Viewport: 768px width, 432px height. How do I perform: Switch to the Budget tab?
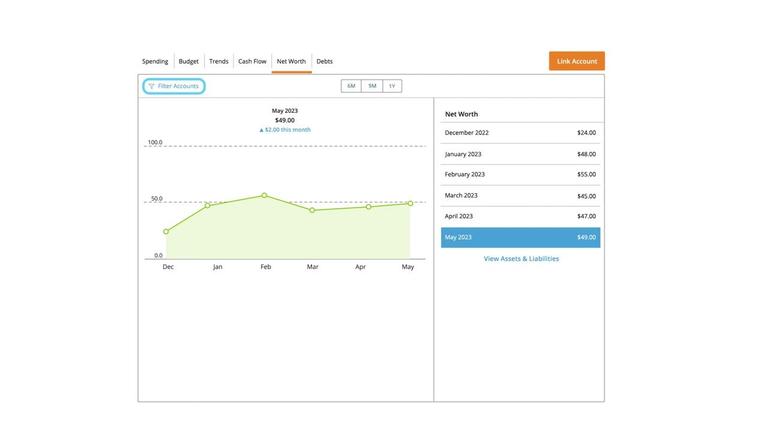point(189,61)
